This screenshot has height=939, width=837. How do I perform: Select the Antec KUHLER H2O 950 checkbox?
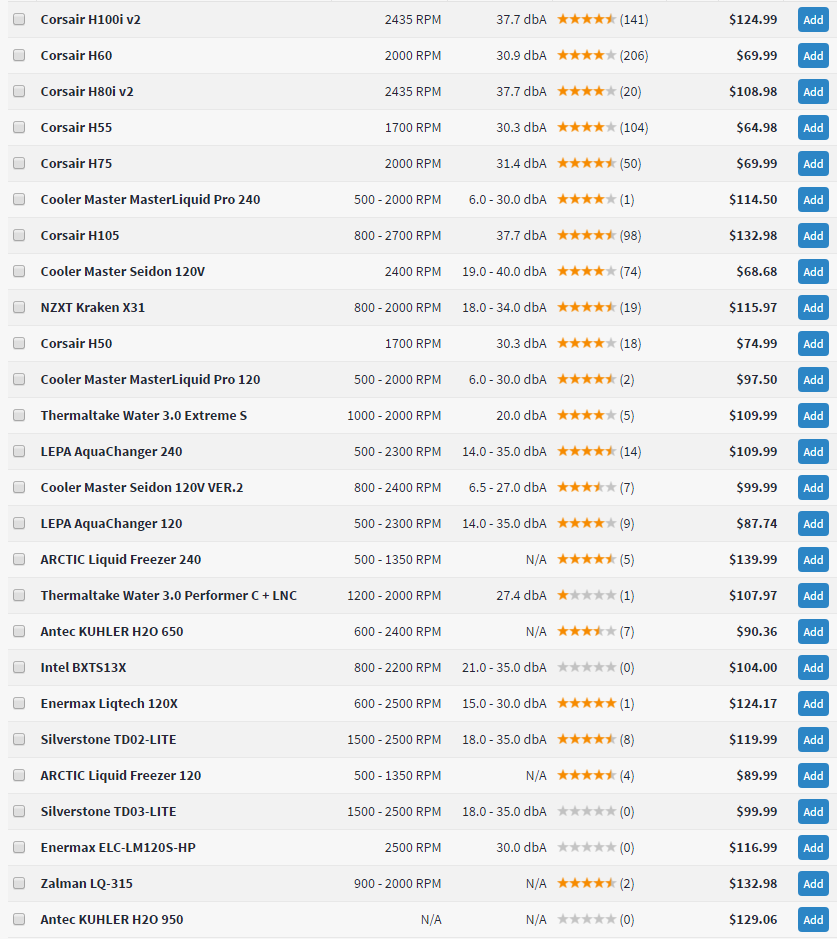[x=19, y=919]
